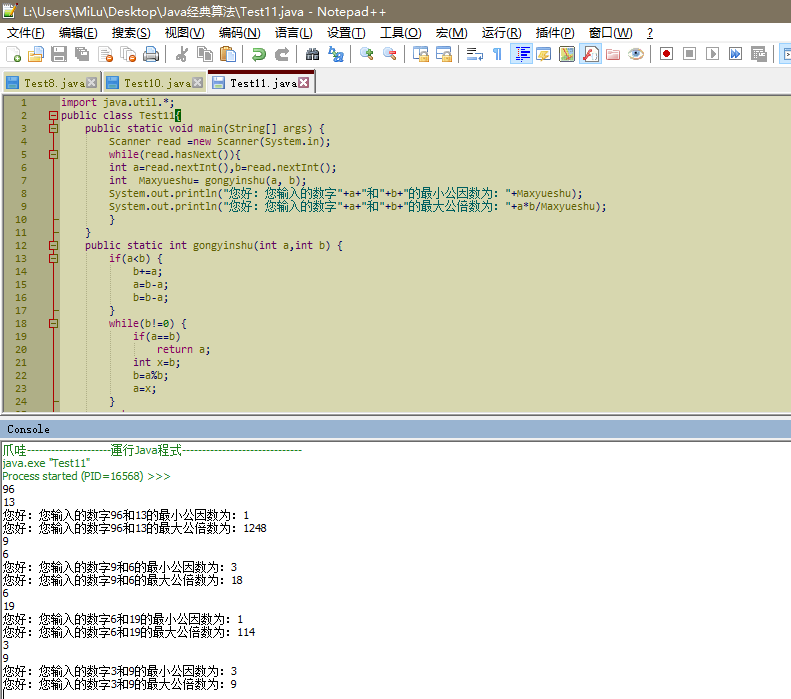Click the Print icon in toolbar

pyautogui.click(x=151, y=54)
